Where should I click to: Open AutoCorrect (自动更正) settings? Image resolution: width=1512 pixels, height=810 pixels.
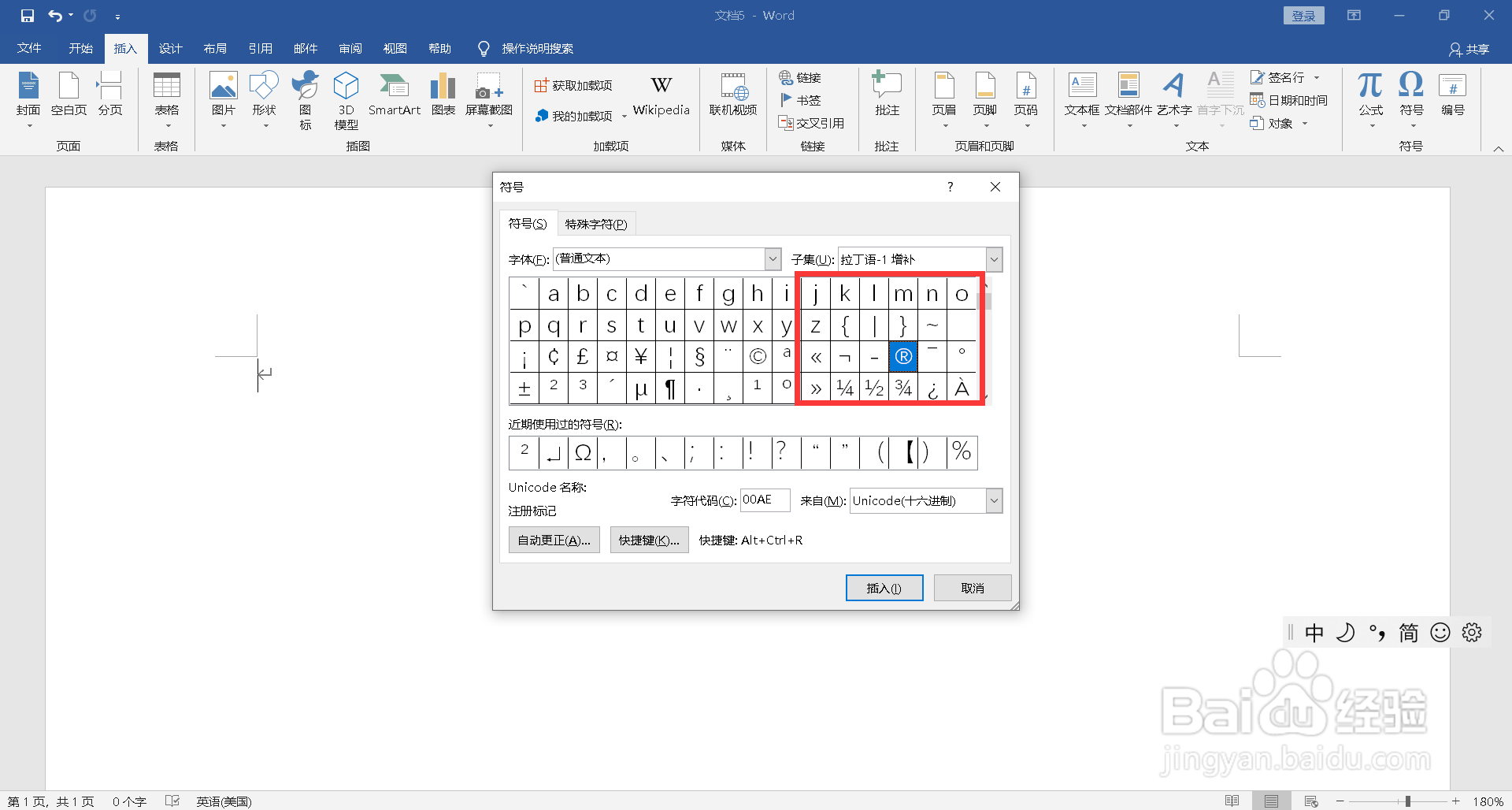point(554,540)
